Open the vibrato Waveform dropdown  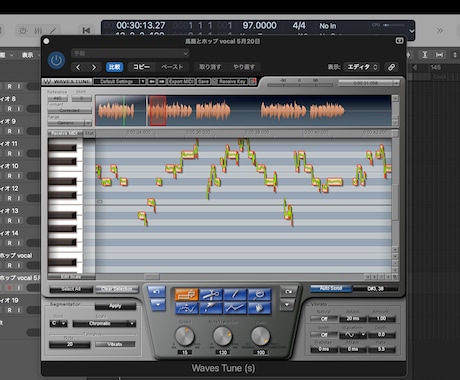353,335
